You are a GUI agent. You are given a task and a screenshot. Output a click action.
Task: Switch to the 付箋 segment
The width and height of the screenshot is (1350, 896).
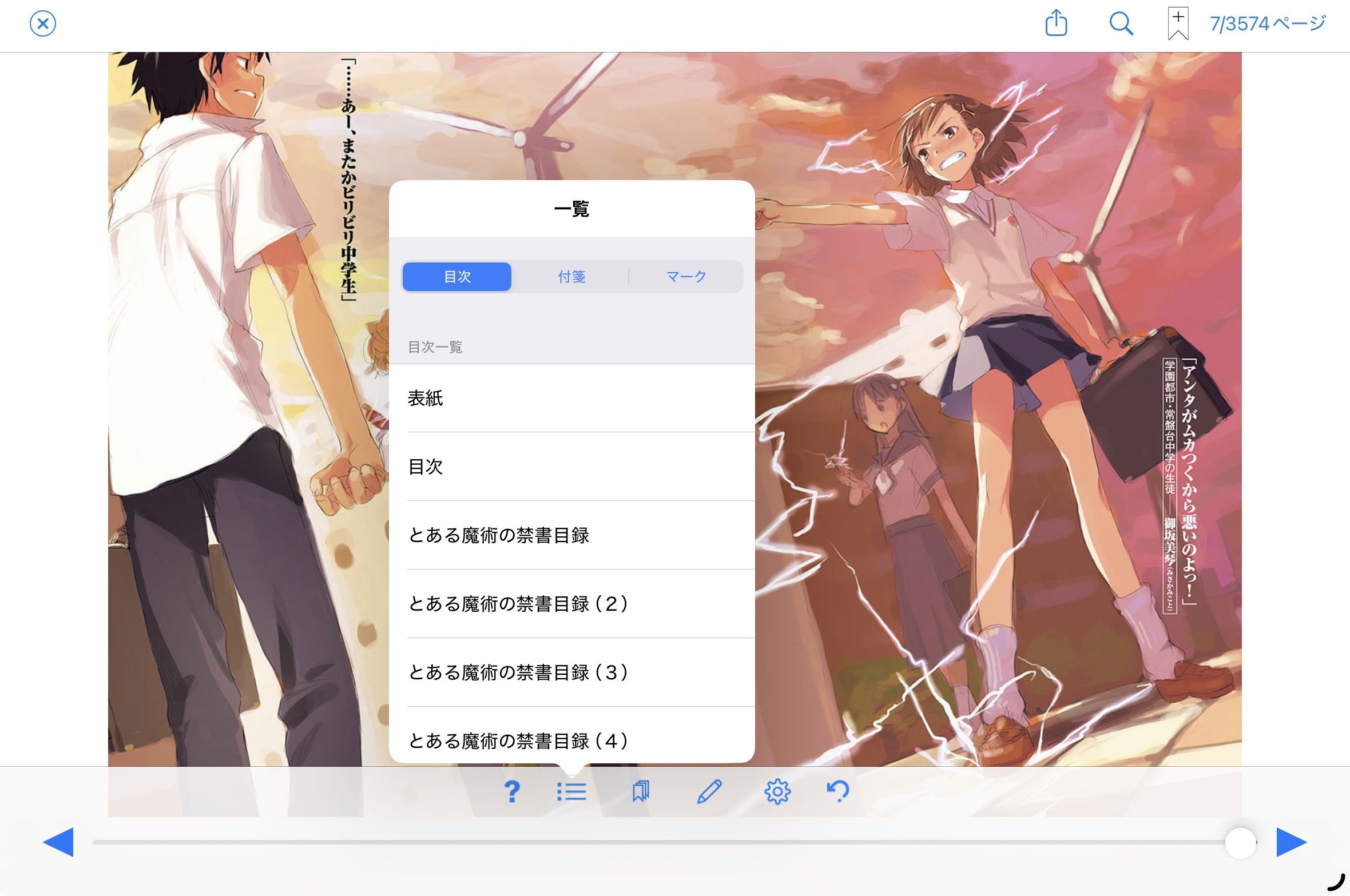point(571,277)
